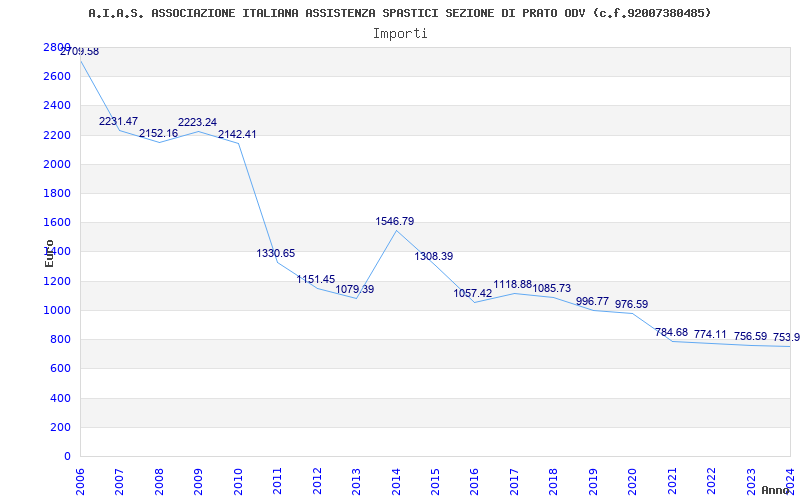This screenshot has width=800, height=500.
Task: Select year 2007 on the x-axis
Action: point(119,482)
